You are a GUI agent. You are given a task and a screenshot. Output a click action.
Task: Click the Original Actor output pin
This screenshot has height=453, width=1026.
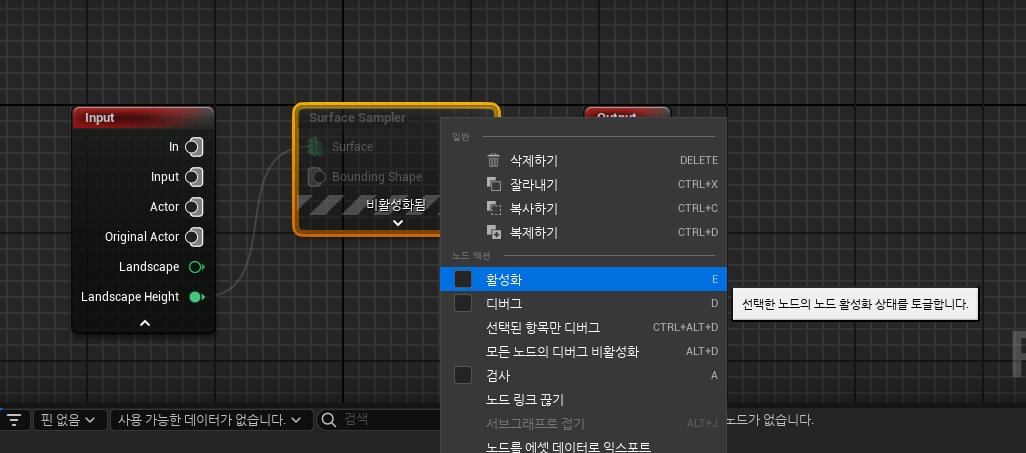(x=194, y=237)
